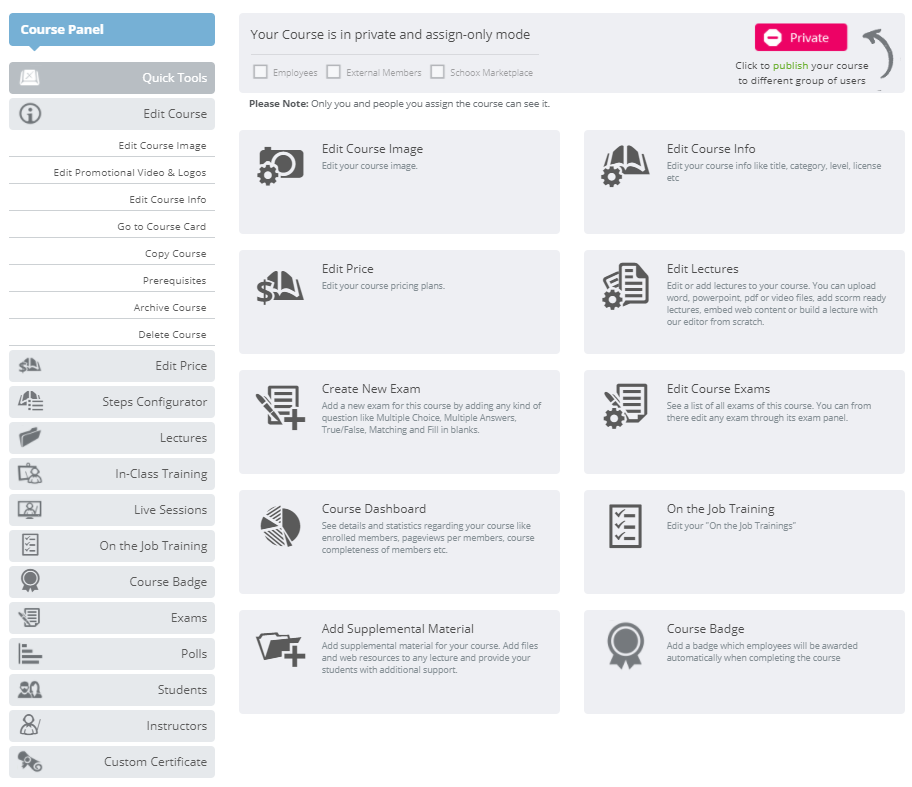Viewport: 912px width, 787px height.
Task: Click the Create New Exam card title
Action: point(370,389)
